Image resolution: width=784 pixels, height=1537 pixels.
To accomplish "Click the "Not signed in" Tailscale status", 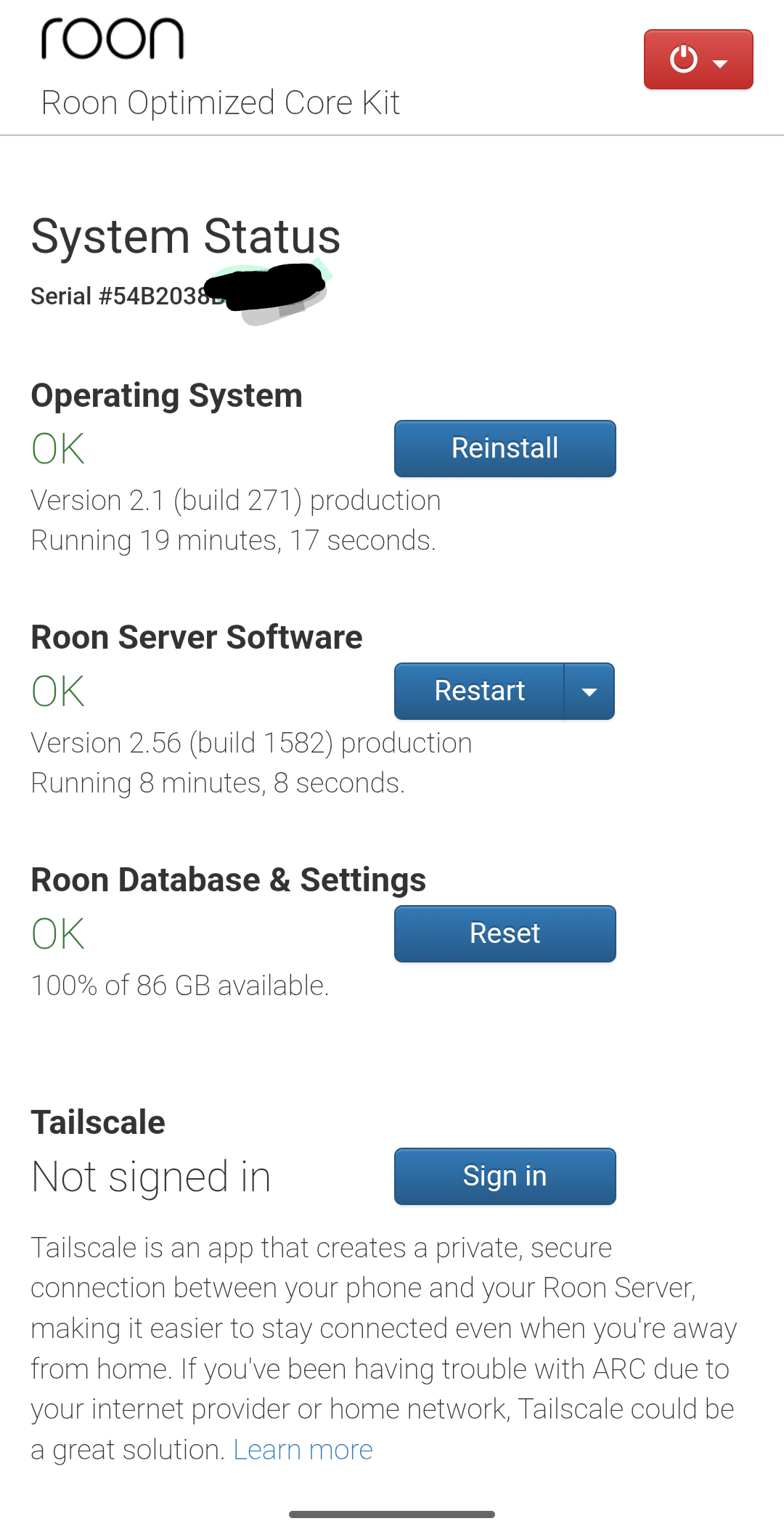I will pos(151,1177).
